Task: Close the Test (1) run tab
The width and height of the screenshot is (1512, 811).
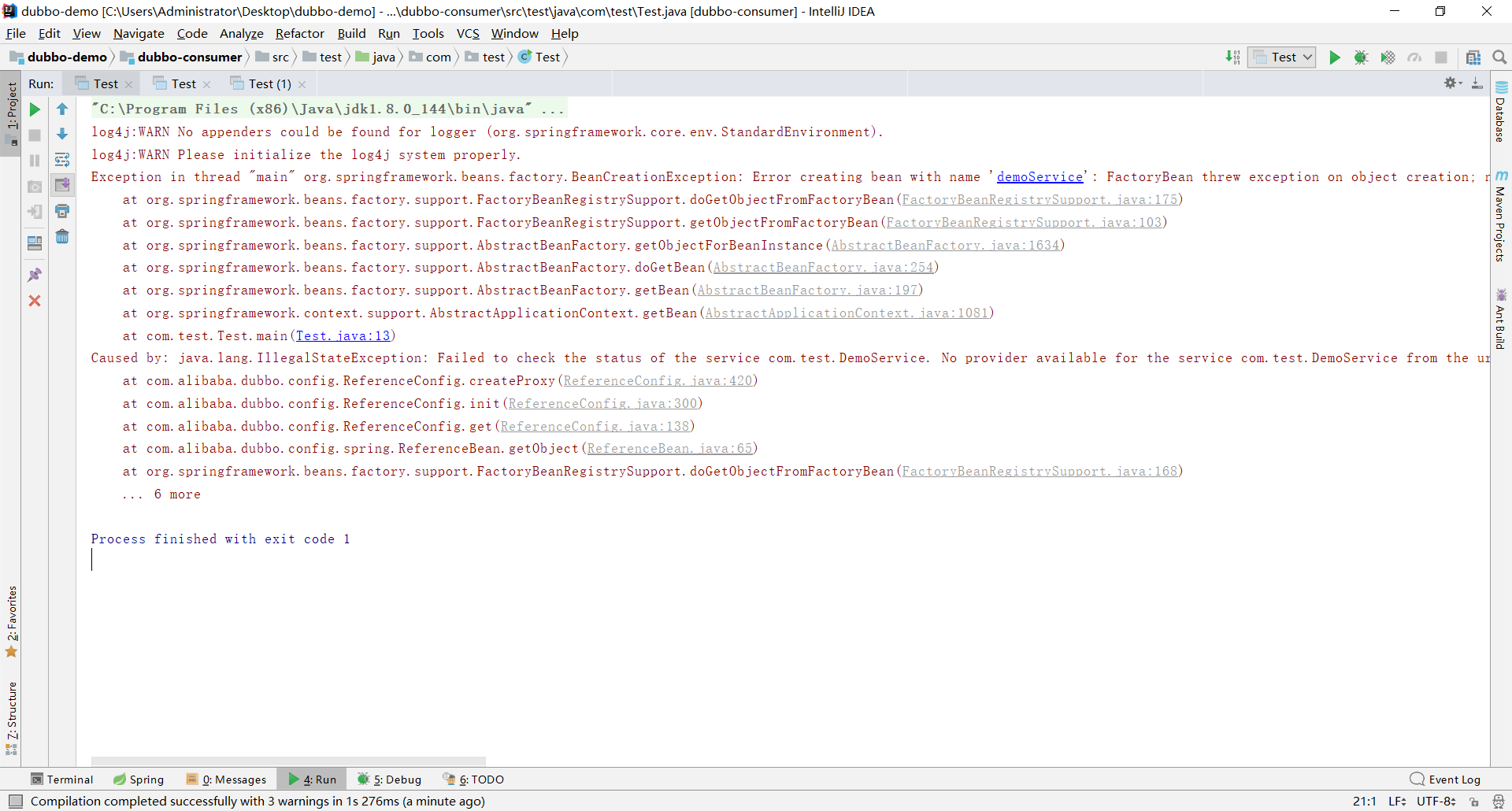Action: coord(302,84)
